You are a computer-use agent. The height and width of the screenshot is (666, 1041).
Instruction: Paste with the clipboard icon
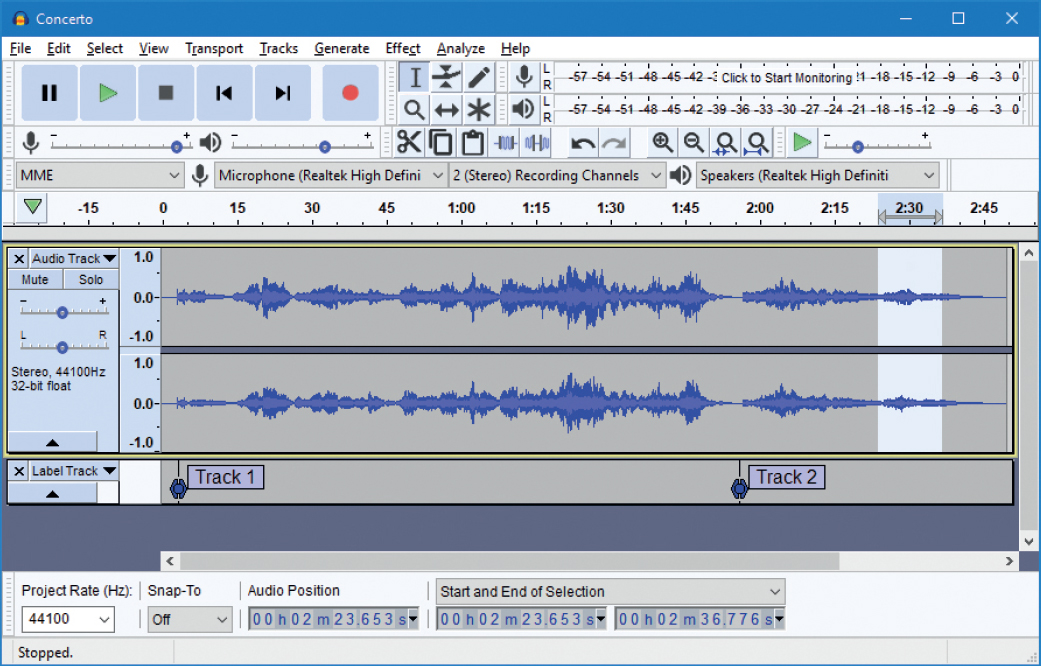point(473,143)
